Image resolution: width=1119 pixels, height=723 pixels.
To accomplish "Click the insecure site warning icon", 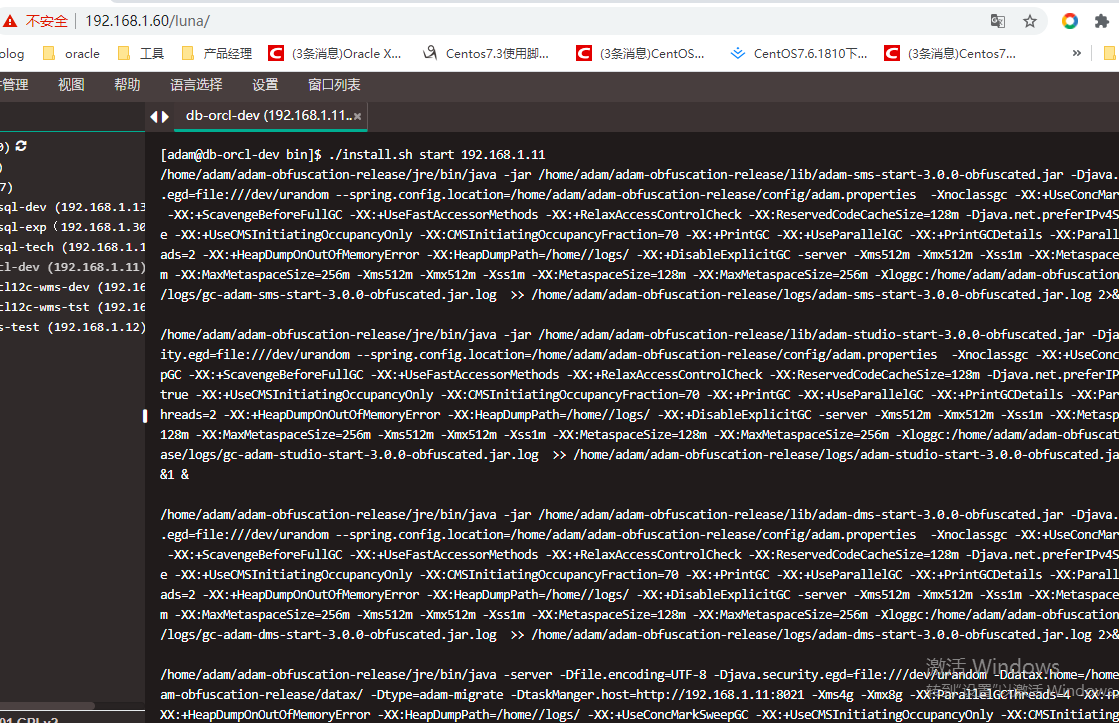I will [9, 21].
